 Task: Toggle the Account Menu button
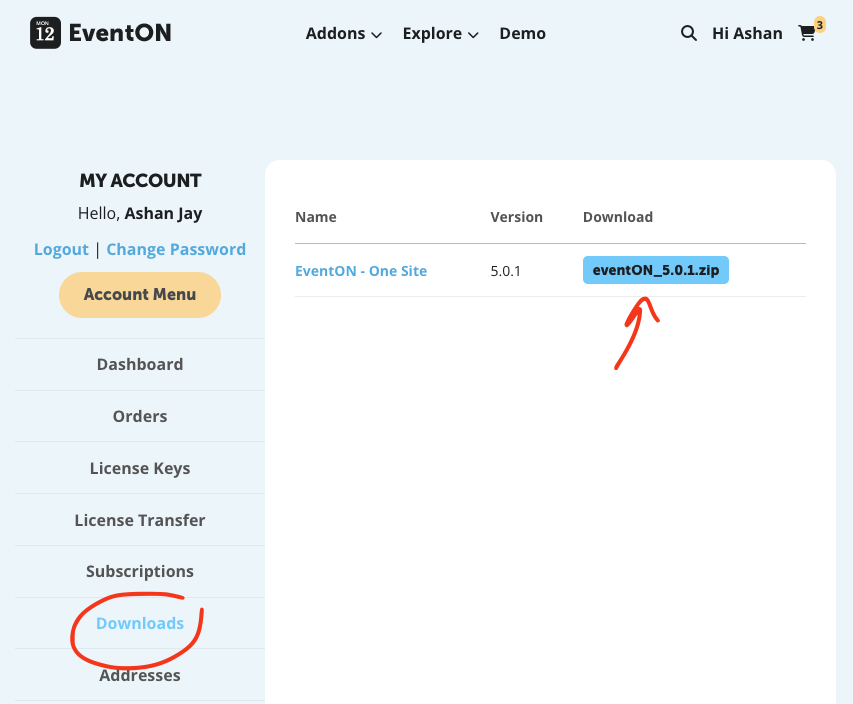pyautogui.click(x=140, y=295)
